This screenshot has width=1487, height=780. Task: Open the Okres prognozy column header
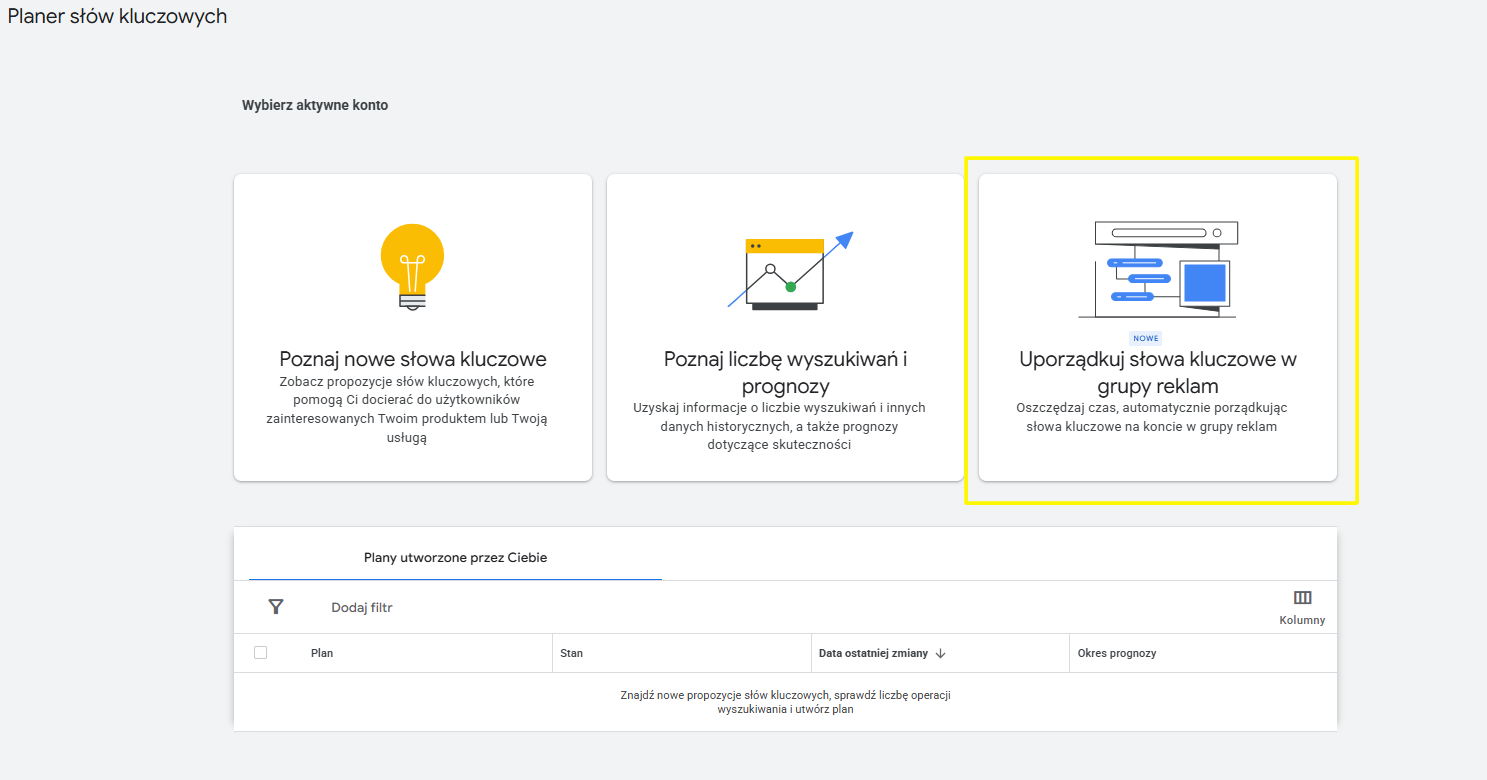(x=1117, y=653)
